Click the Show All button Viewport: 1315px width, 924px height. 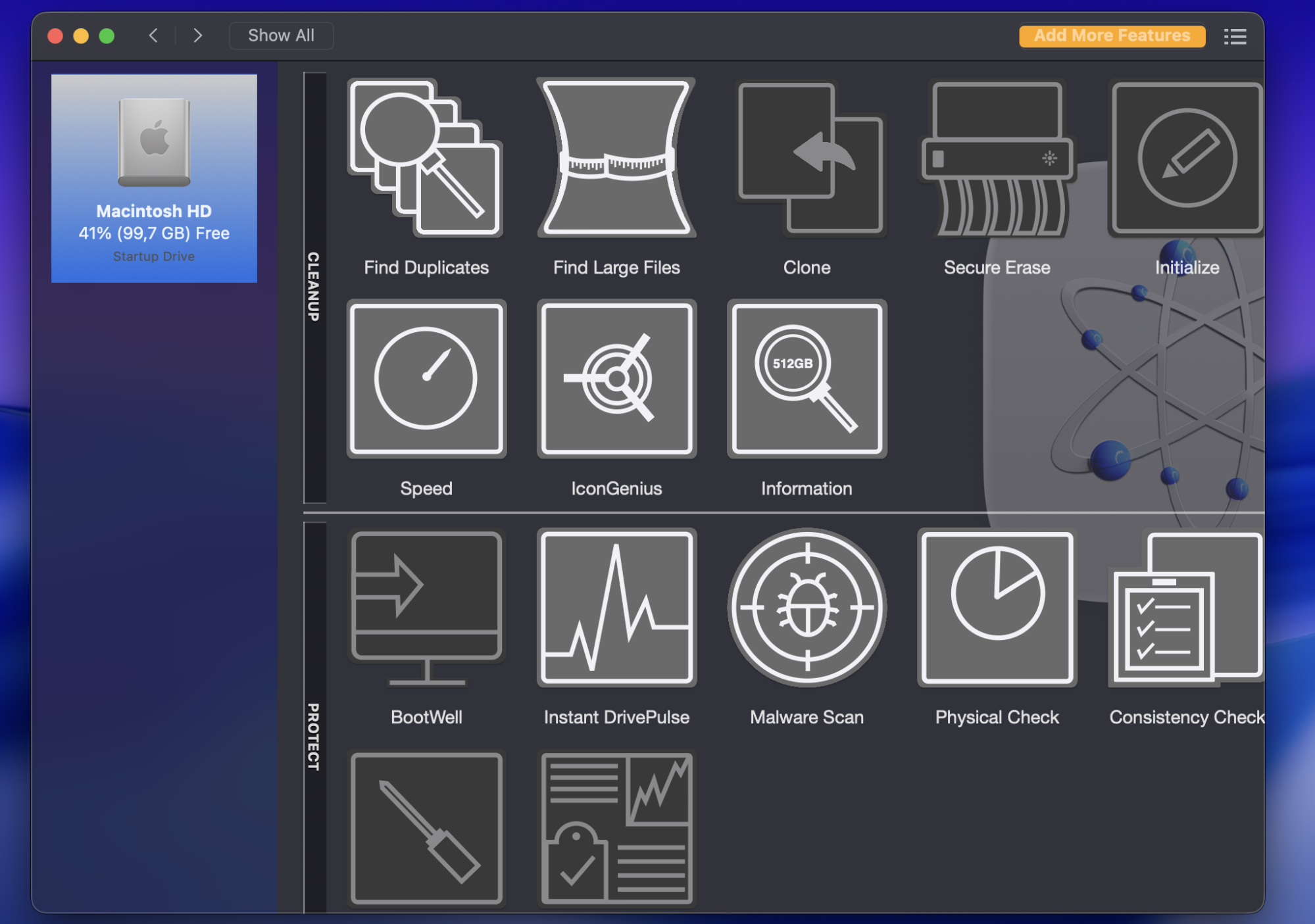tap(281, 36)
